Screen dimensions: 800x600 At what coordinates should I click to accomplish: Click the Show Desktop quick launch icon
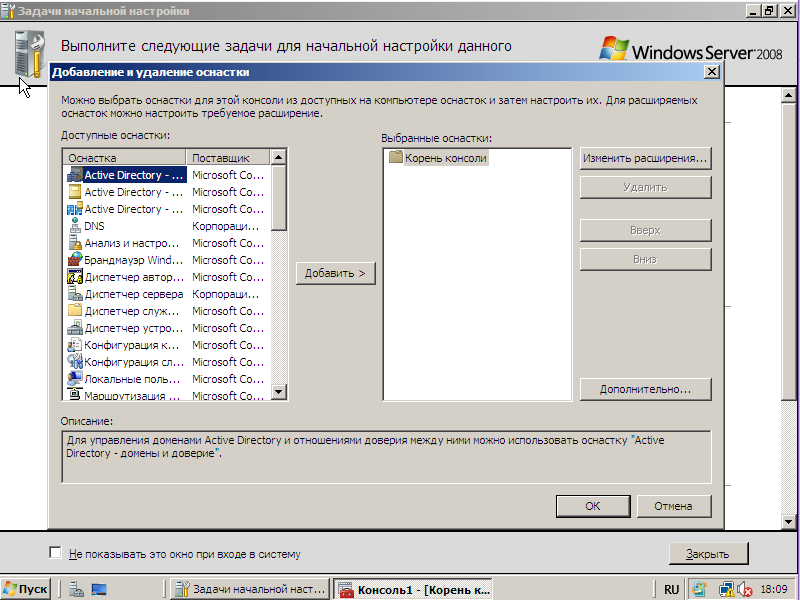pos(98,589)
